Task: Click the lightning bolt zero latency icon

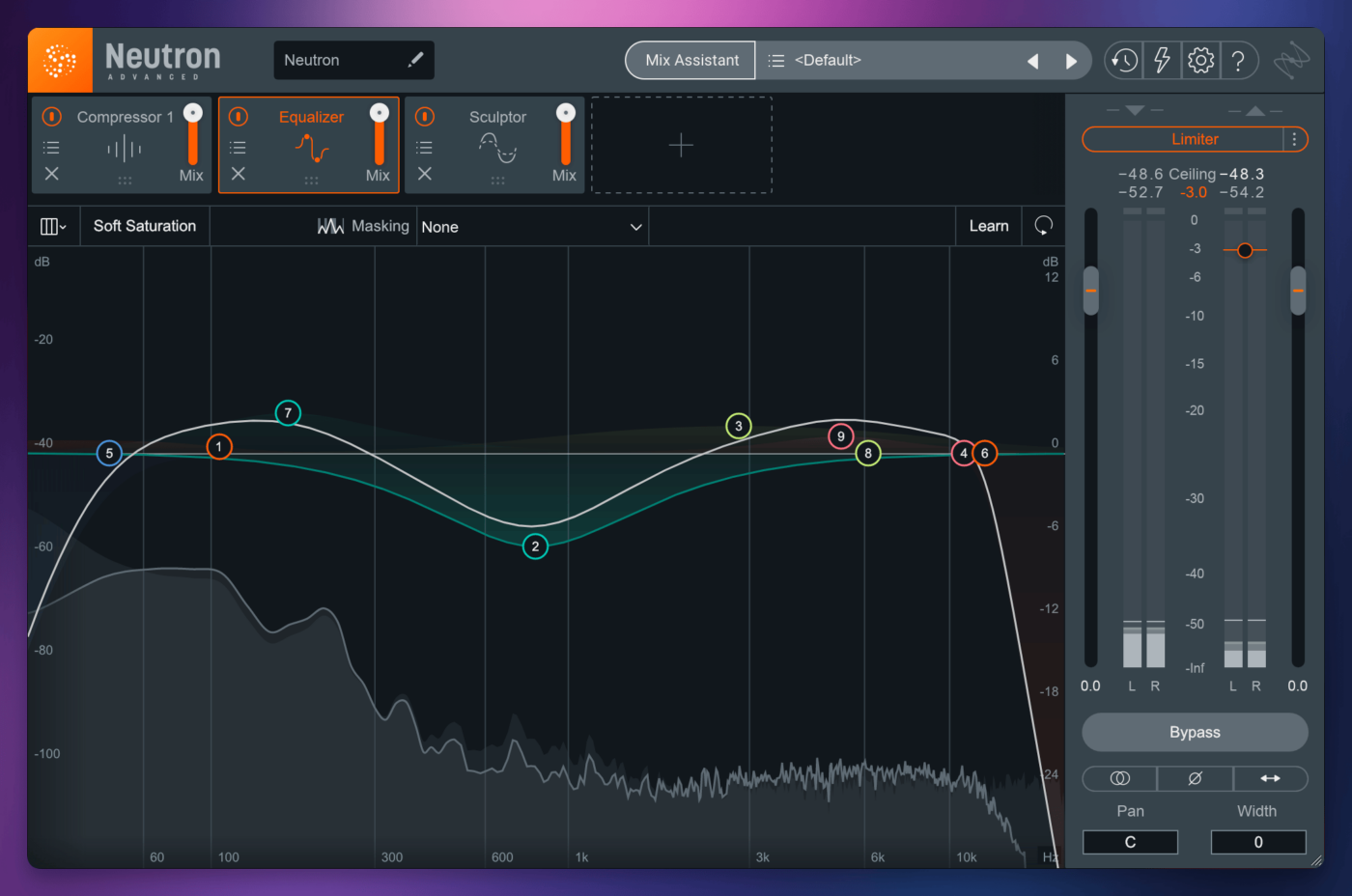Action: 1162,60
